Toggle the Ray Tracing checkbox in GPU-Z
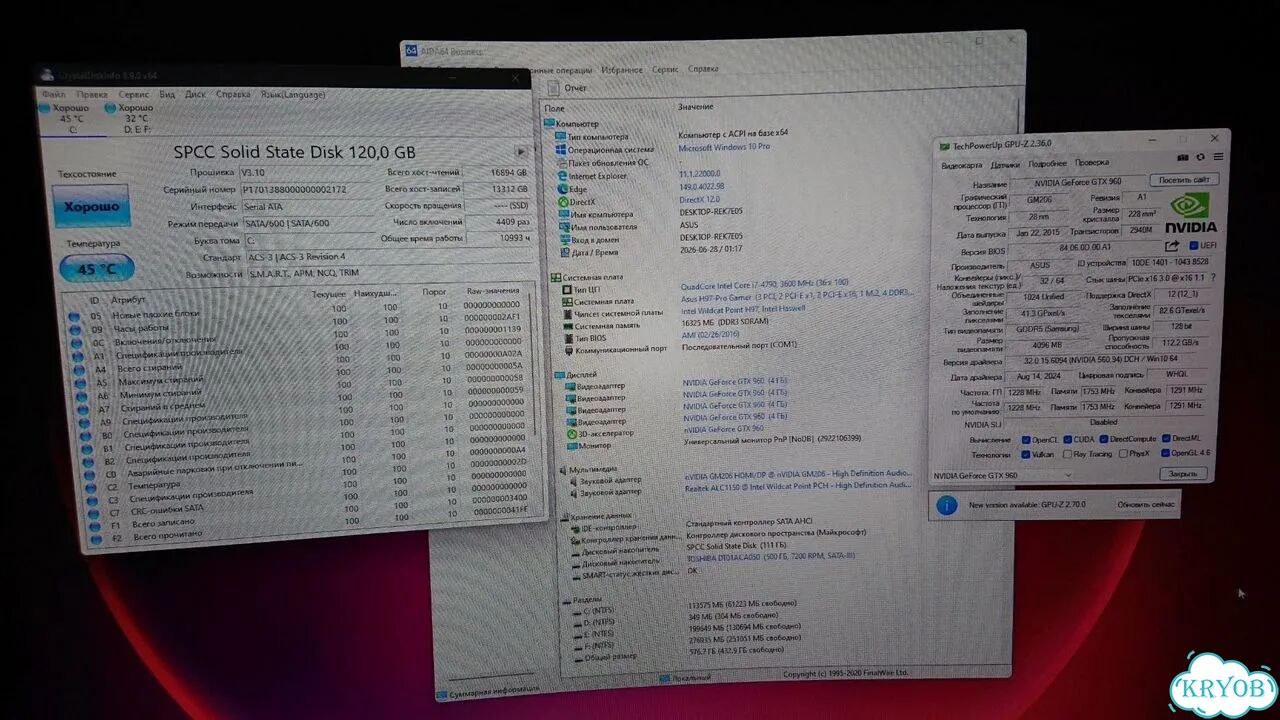 [1067, 454]
